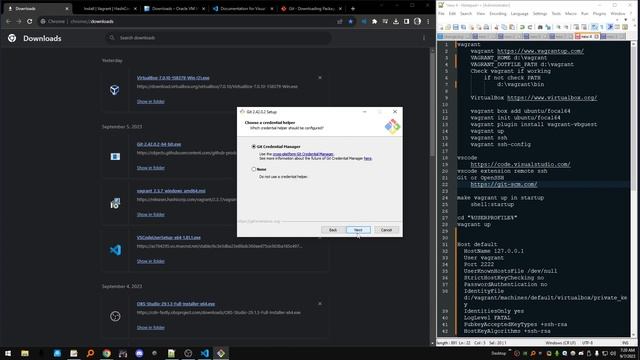Click Chrome downloads page vertical scrollbar
640x360 pixels.
(x=432, y=196)
